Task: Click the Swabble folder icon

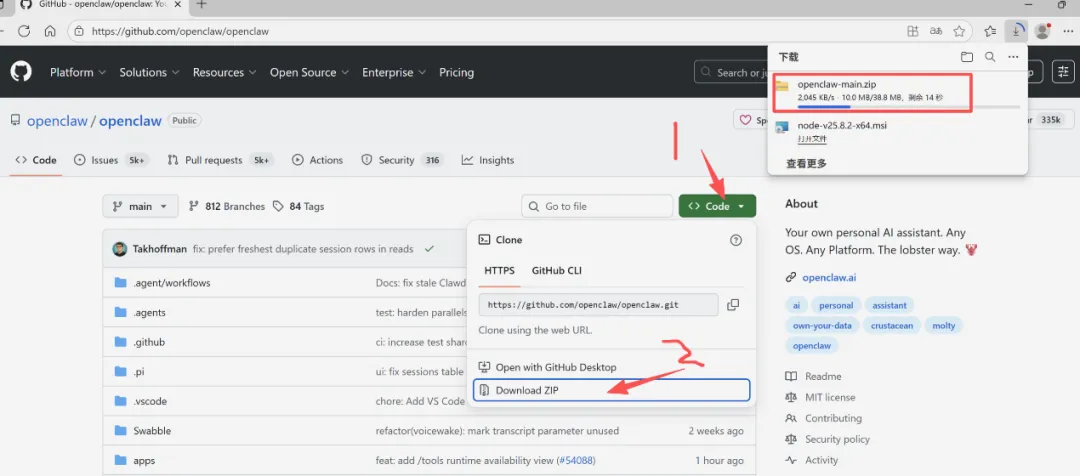Action: [121, 431]
